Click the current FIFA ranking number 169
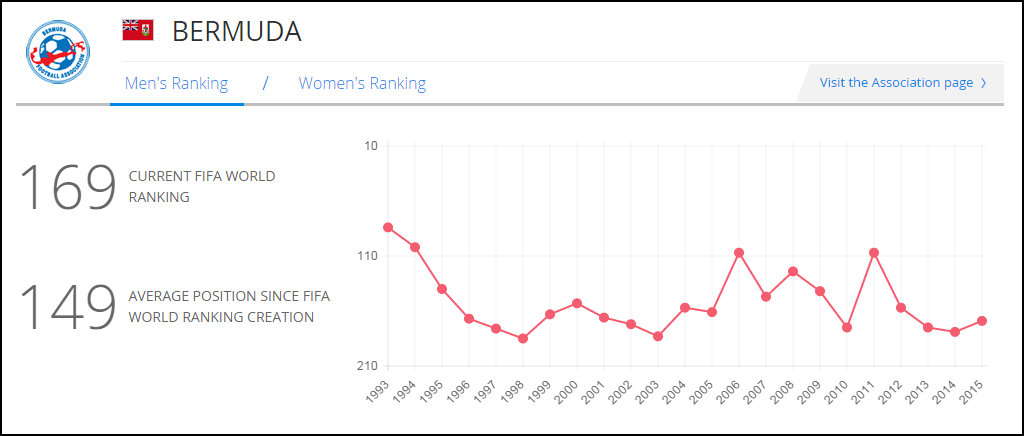This screenshot has width=1024, height=436. pyautogui.click(x=68, y=186)
